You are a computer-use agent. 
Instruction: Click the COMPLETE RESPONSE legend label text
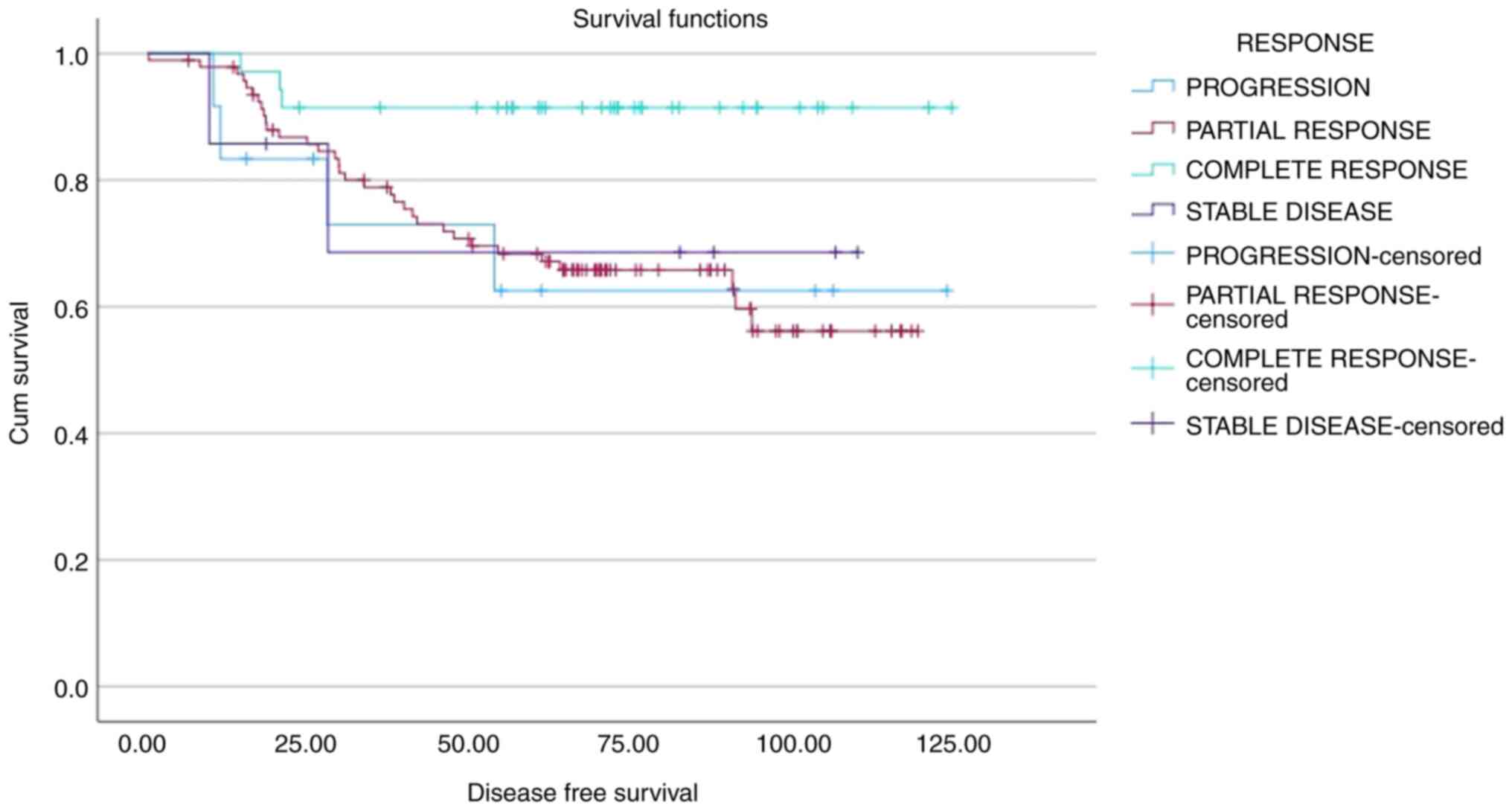1326,170
